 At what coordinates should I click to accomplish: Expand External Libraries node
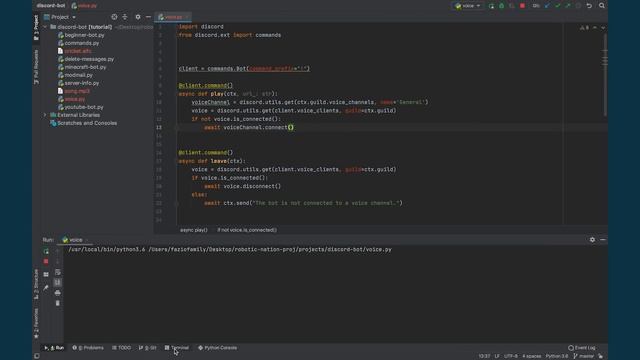click(x=45, y=115)
